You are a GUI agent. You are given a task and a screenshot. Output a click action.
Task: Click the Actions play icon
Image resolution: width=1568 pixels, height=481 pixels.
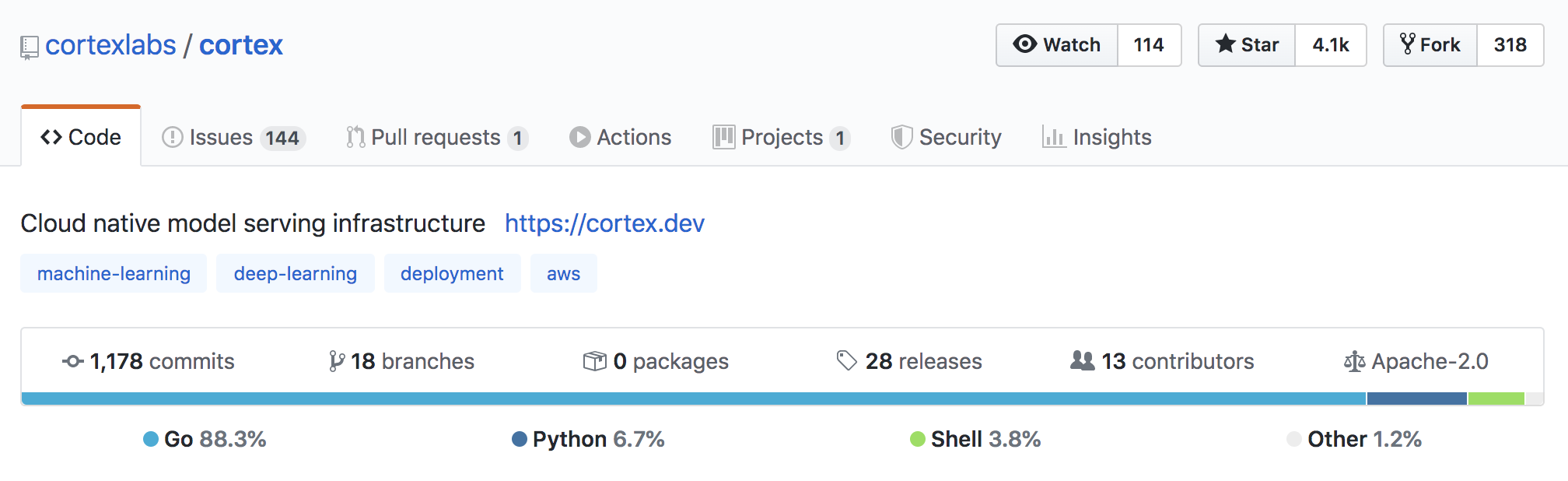click(579, 138)
